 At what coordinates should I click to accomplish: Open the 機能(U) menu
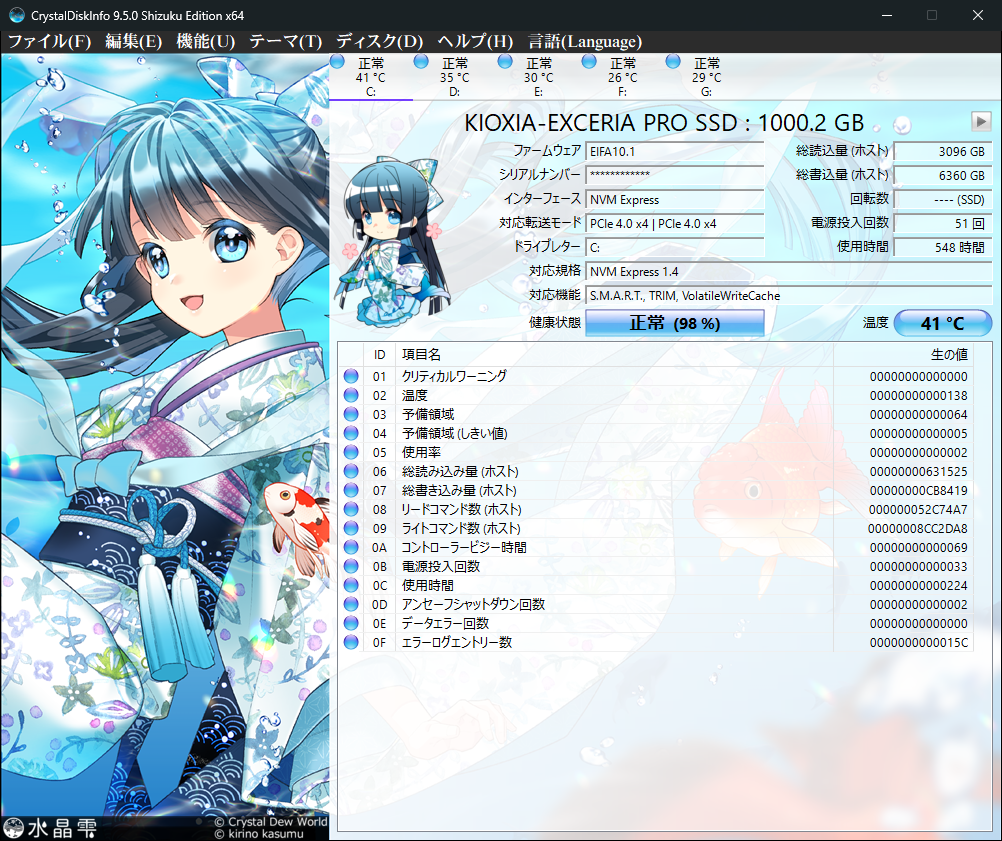(206, 42)
